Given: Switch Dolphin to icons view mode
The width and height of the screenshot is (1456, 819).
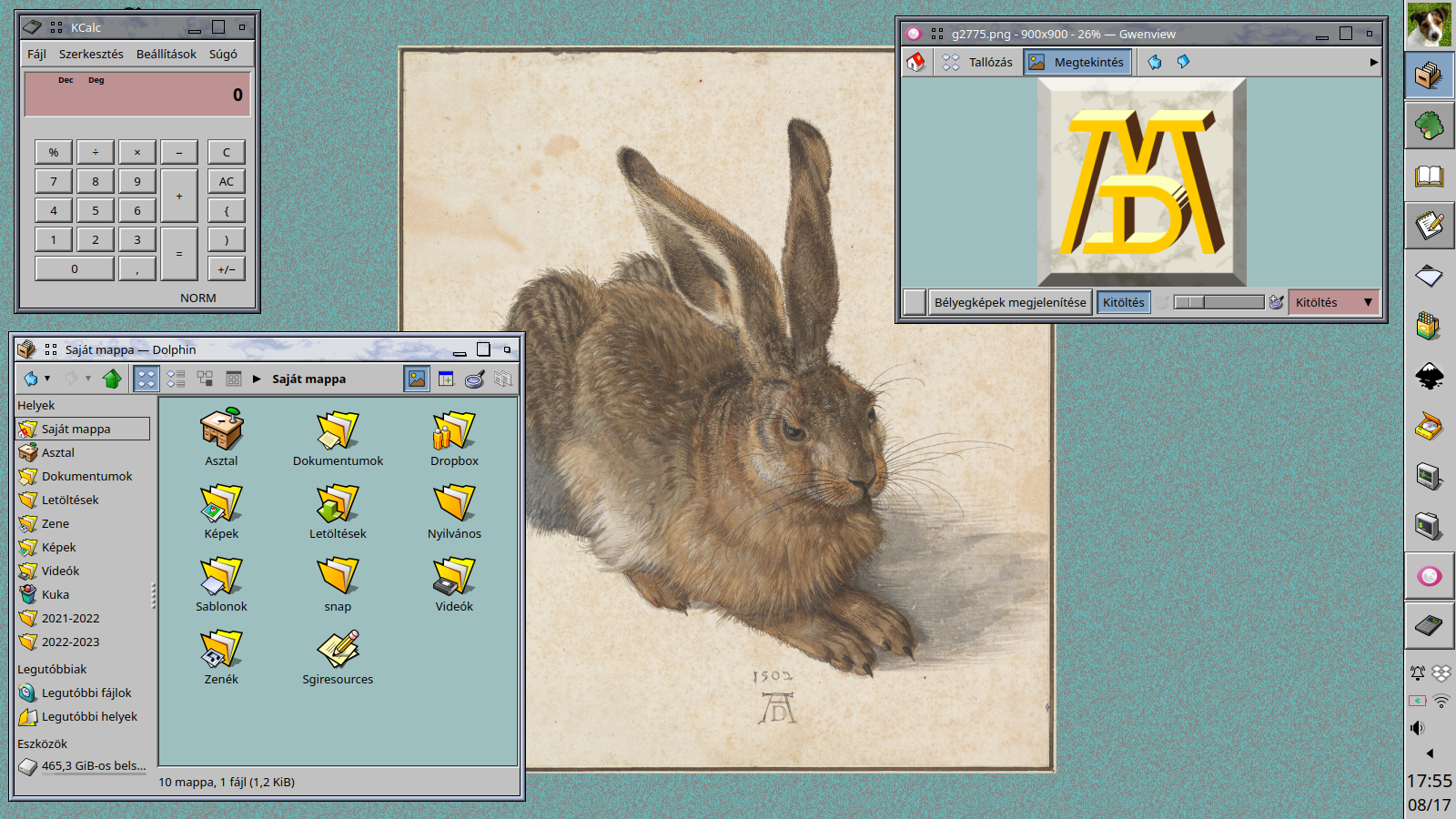Looking at the screenshot, I should 146,379.
